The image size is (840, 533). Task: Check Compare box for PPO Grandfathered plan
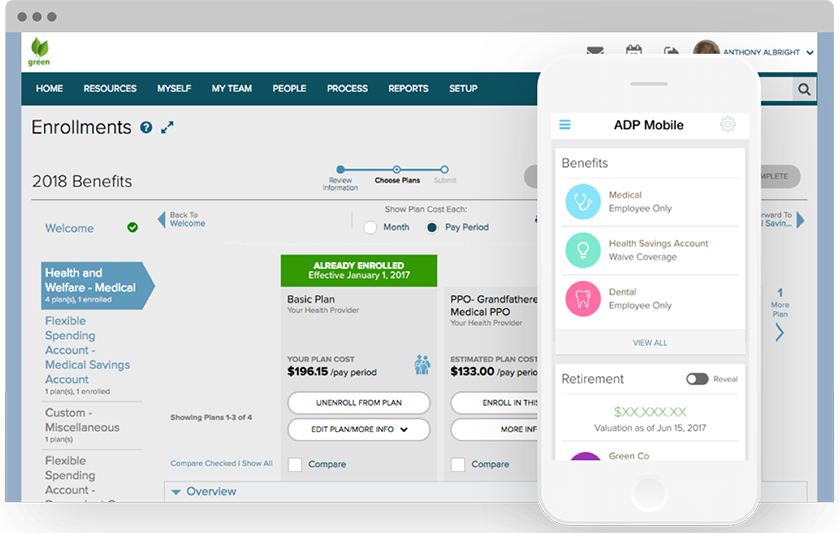click(458, 464)
